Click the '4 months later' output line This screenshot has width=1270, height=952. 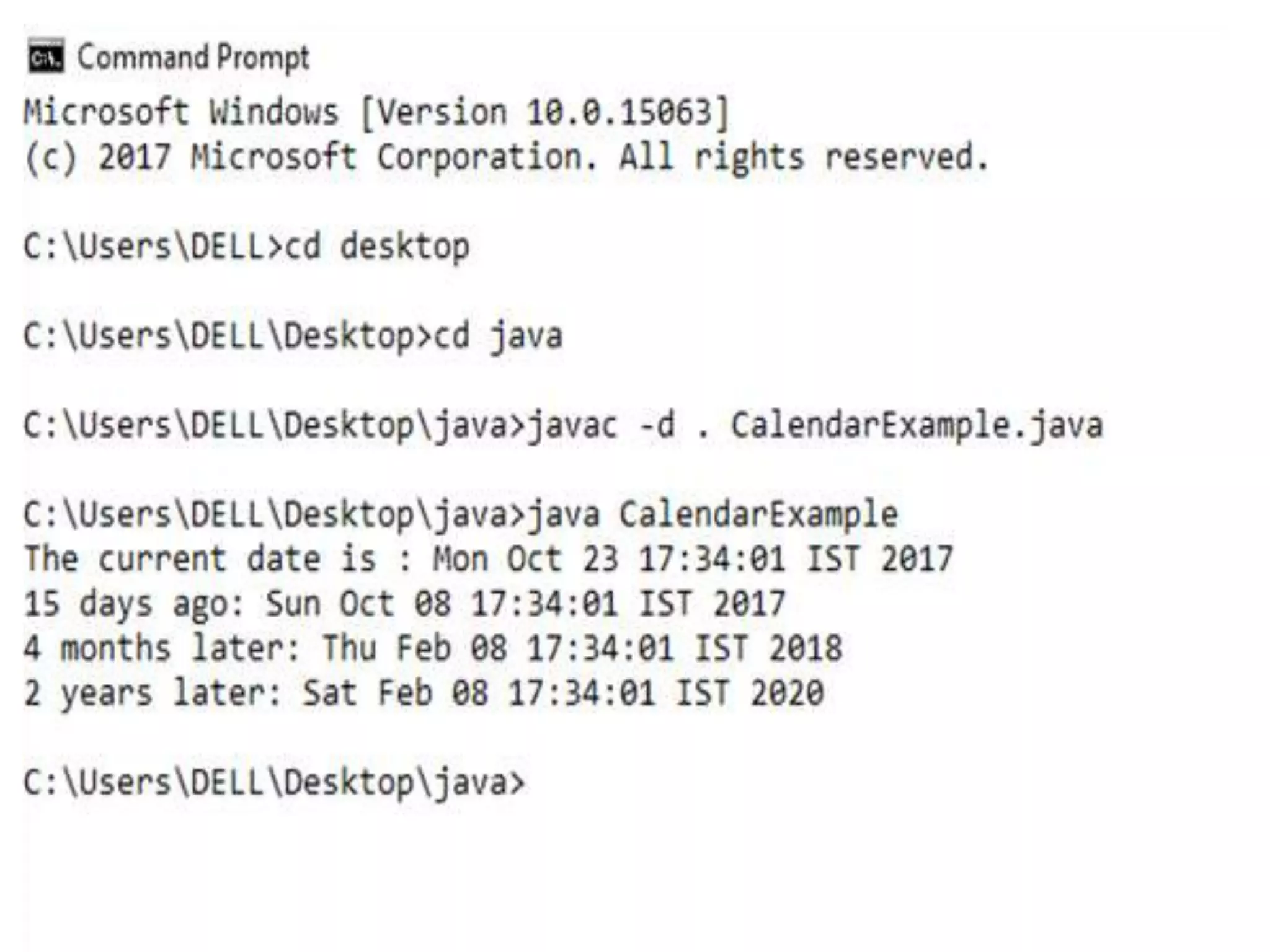pos(432,648)
